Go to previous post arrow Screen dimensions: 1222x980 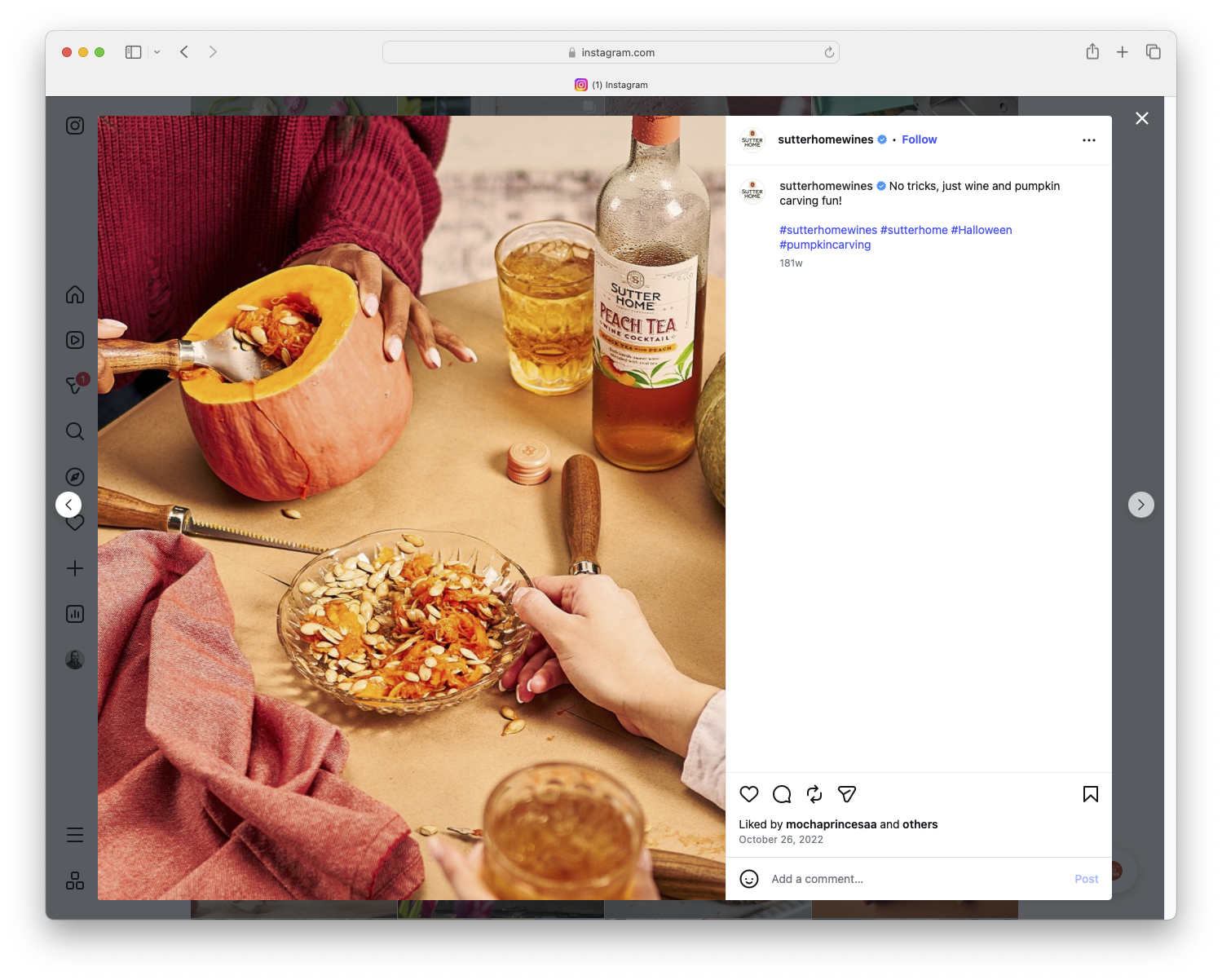[68, 505]
